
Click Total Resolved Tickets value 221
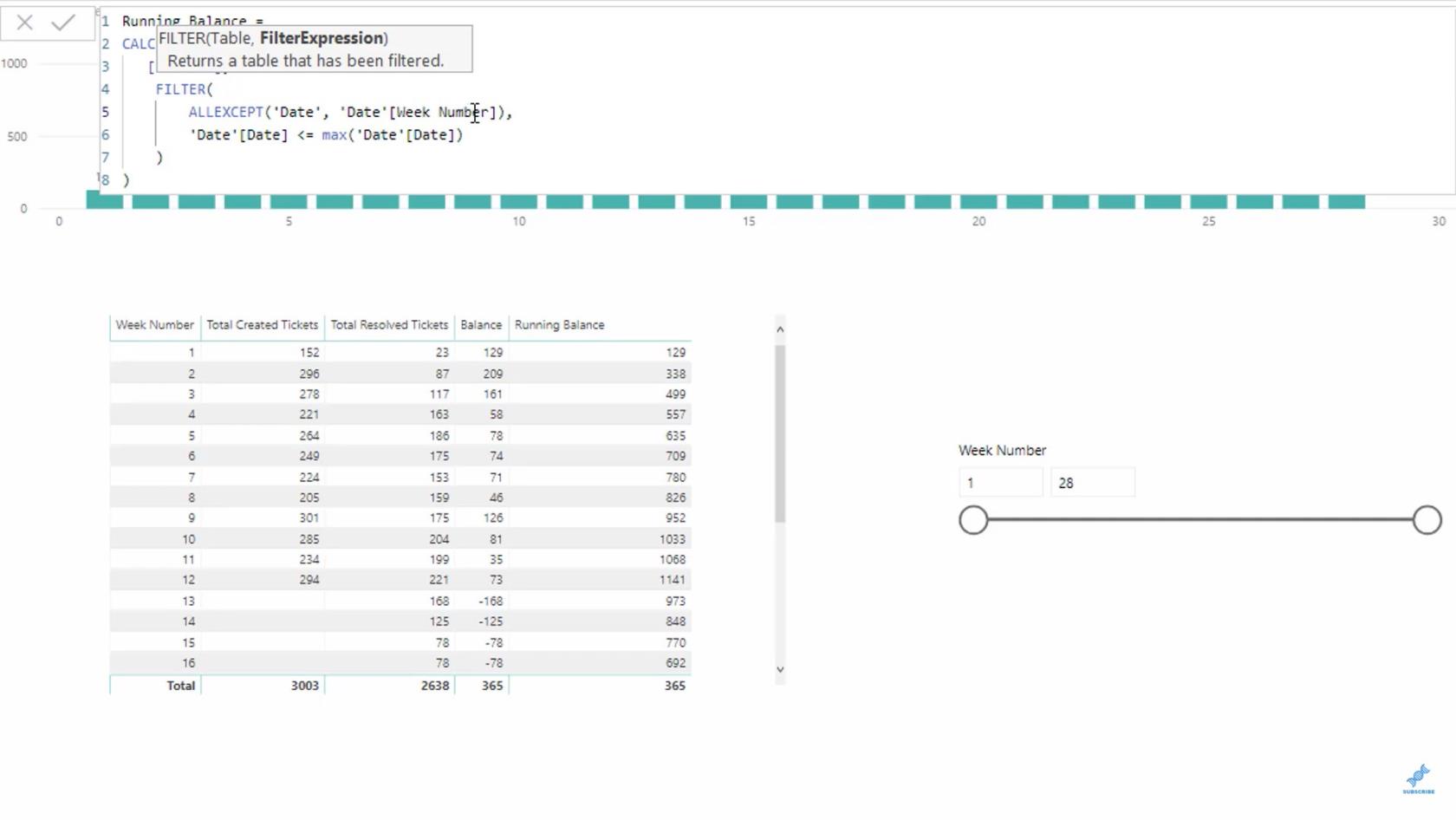pyautogui.click(x=439, y=580)
